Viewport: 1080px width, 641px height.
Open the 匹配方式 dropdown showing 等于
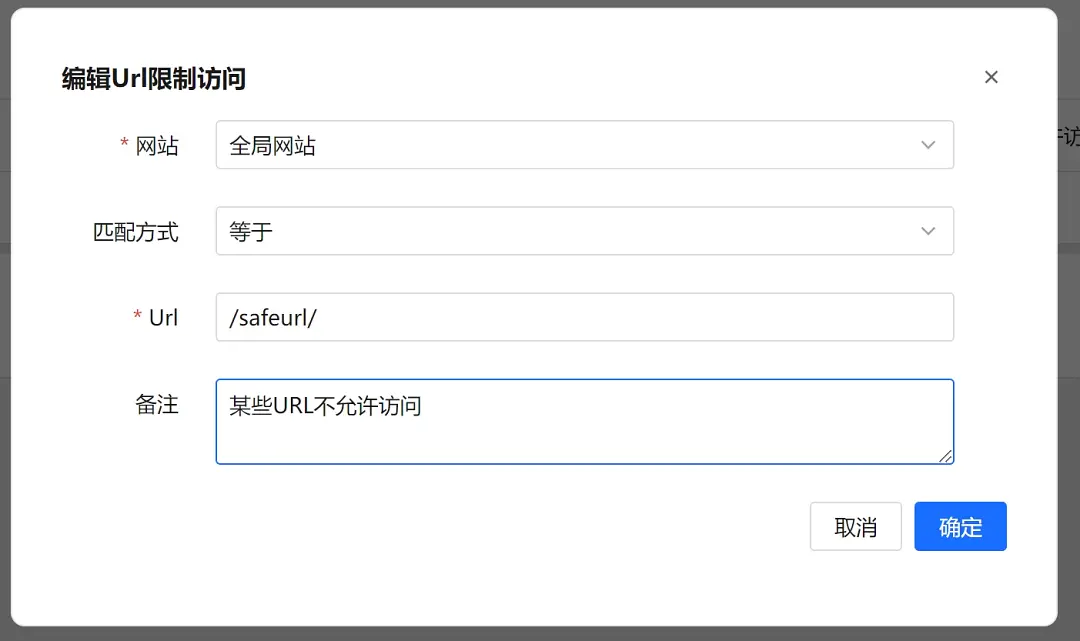pos(584,231)
